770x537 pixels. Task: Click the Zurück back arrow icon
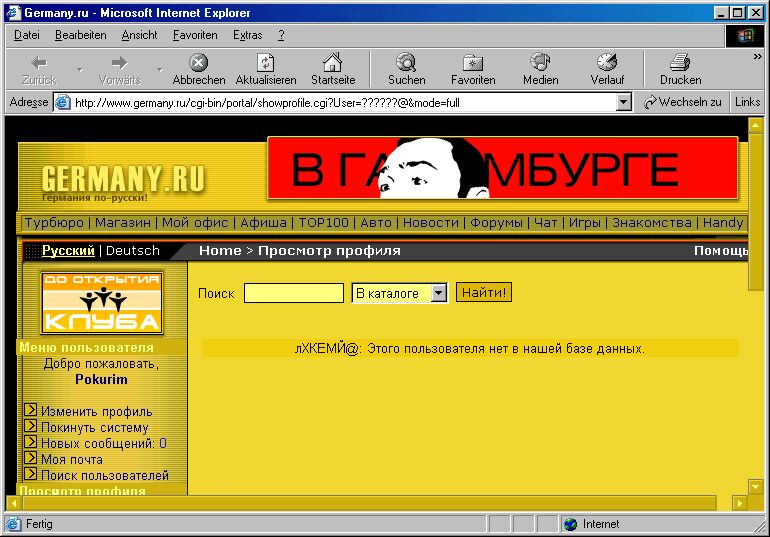tap(39, 63)
